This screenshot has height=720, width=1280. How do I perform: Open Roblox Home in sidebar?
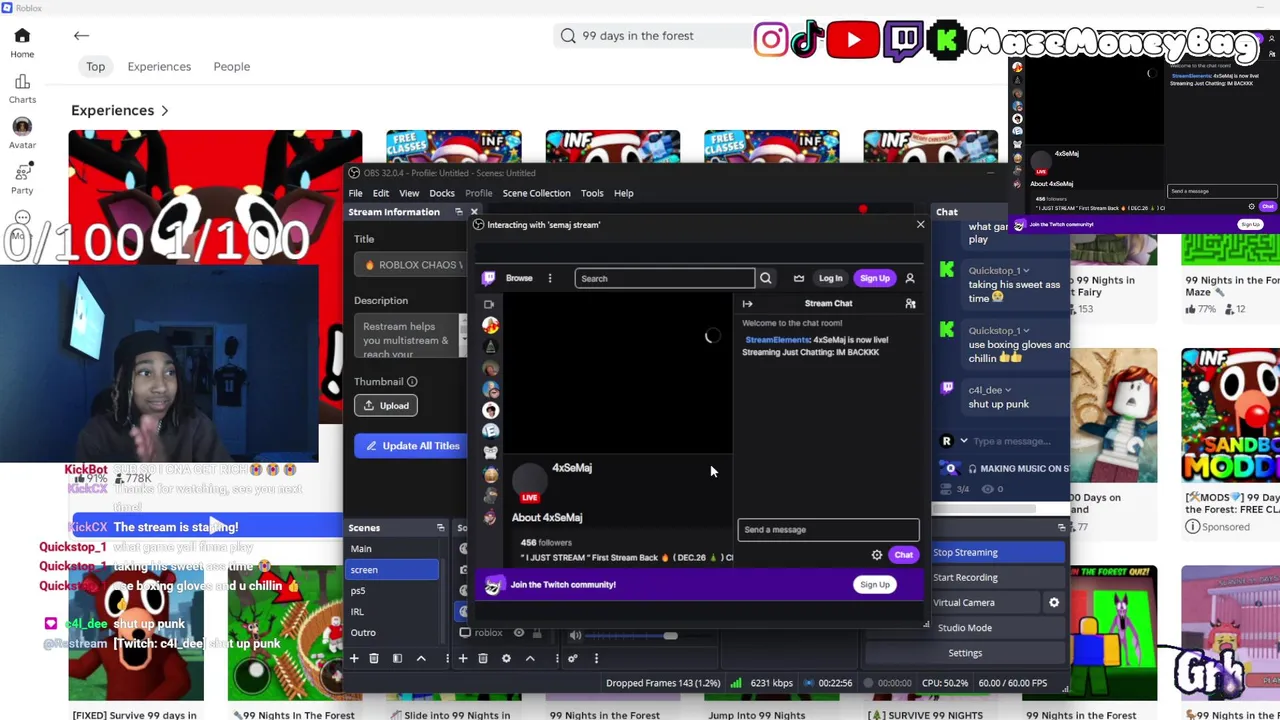pos(22,43)
